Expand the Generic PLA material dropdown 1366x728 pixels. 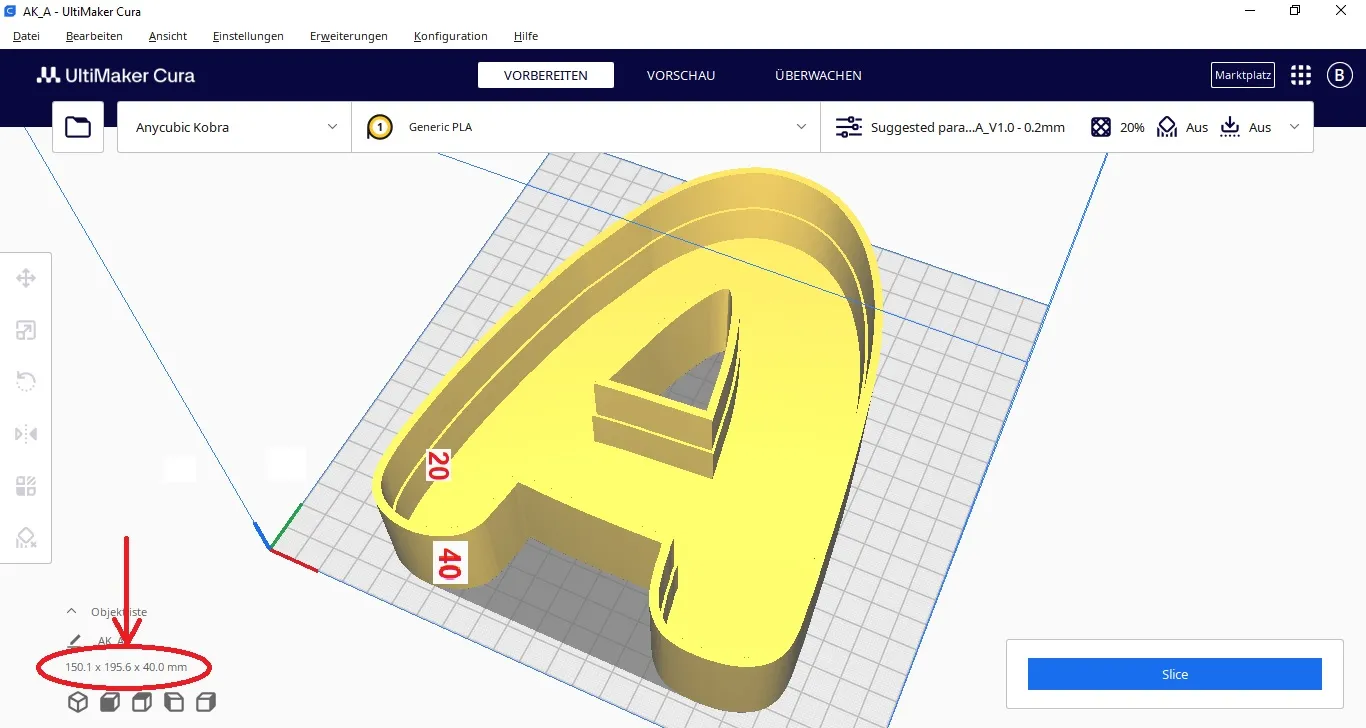click(x=586, y=127)
